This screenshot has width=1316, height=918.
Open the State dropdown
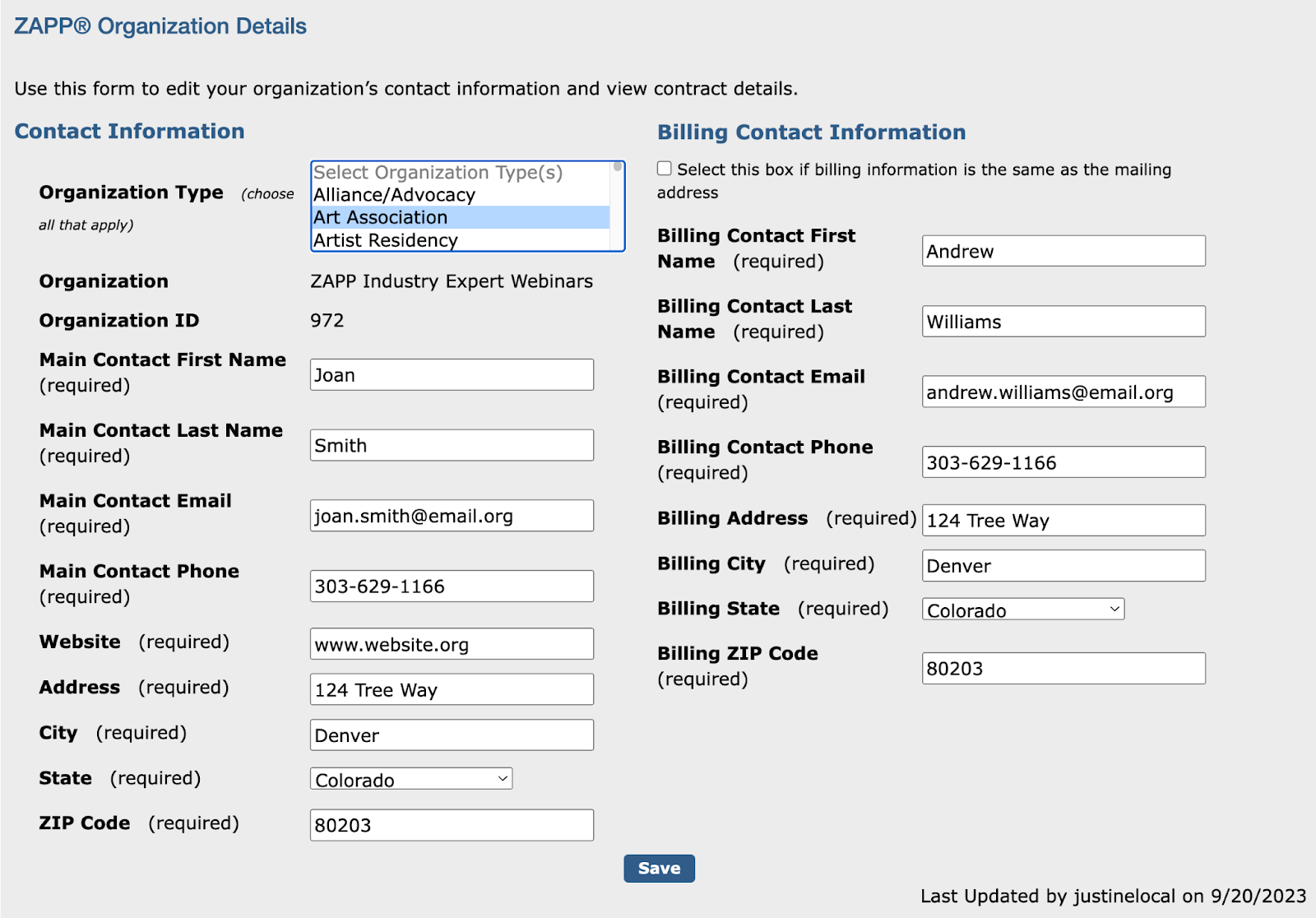[x=411, y=779]
